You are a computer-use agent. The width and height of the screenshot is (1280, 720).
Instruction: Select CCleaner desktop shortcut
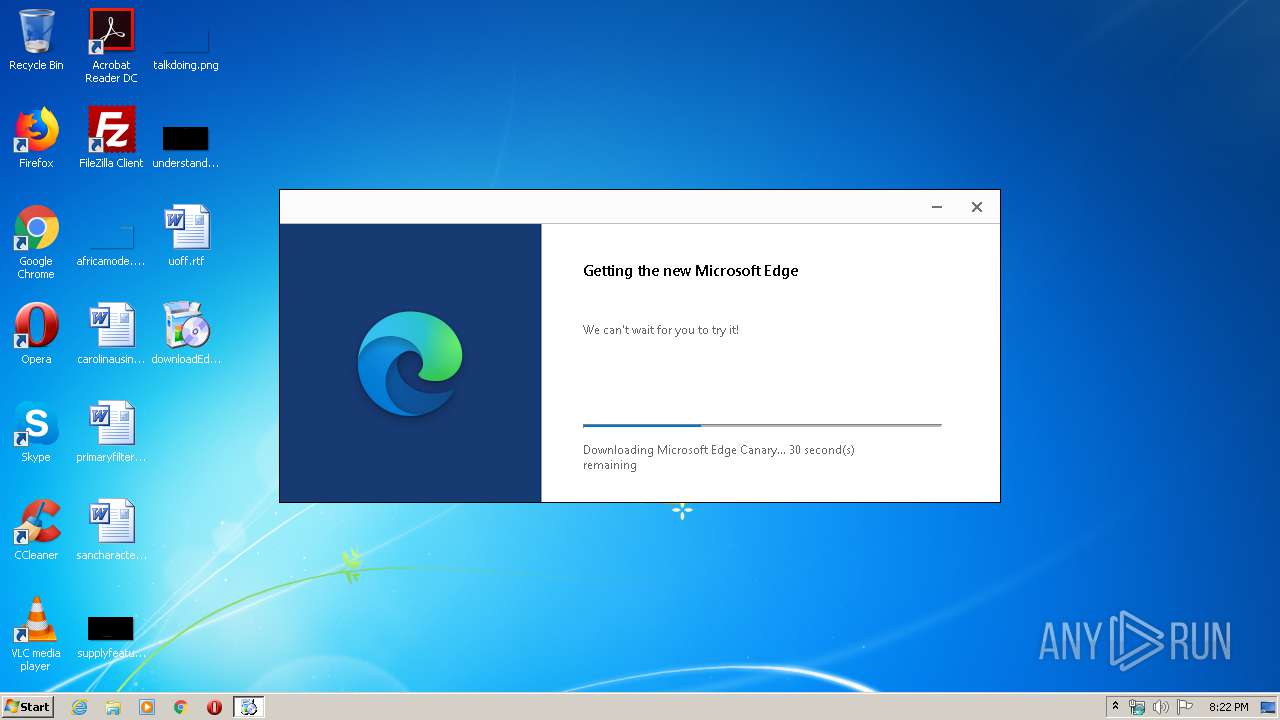coord(36,530)
